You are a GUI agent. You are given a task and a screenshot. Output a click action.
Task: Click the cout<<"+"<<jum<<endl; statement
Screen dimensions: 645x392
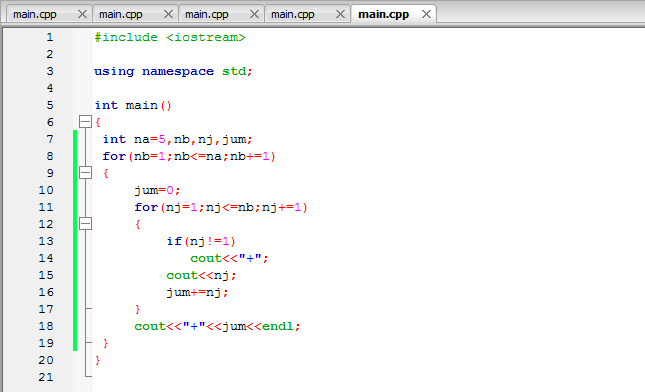pyautogui.click(x=218, y=326)
